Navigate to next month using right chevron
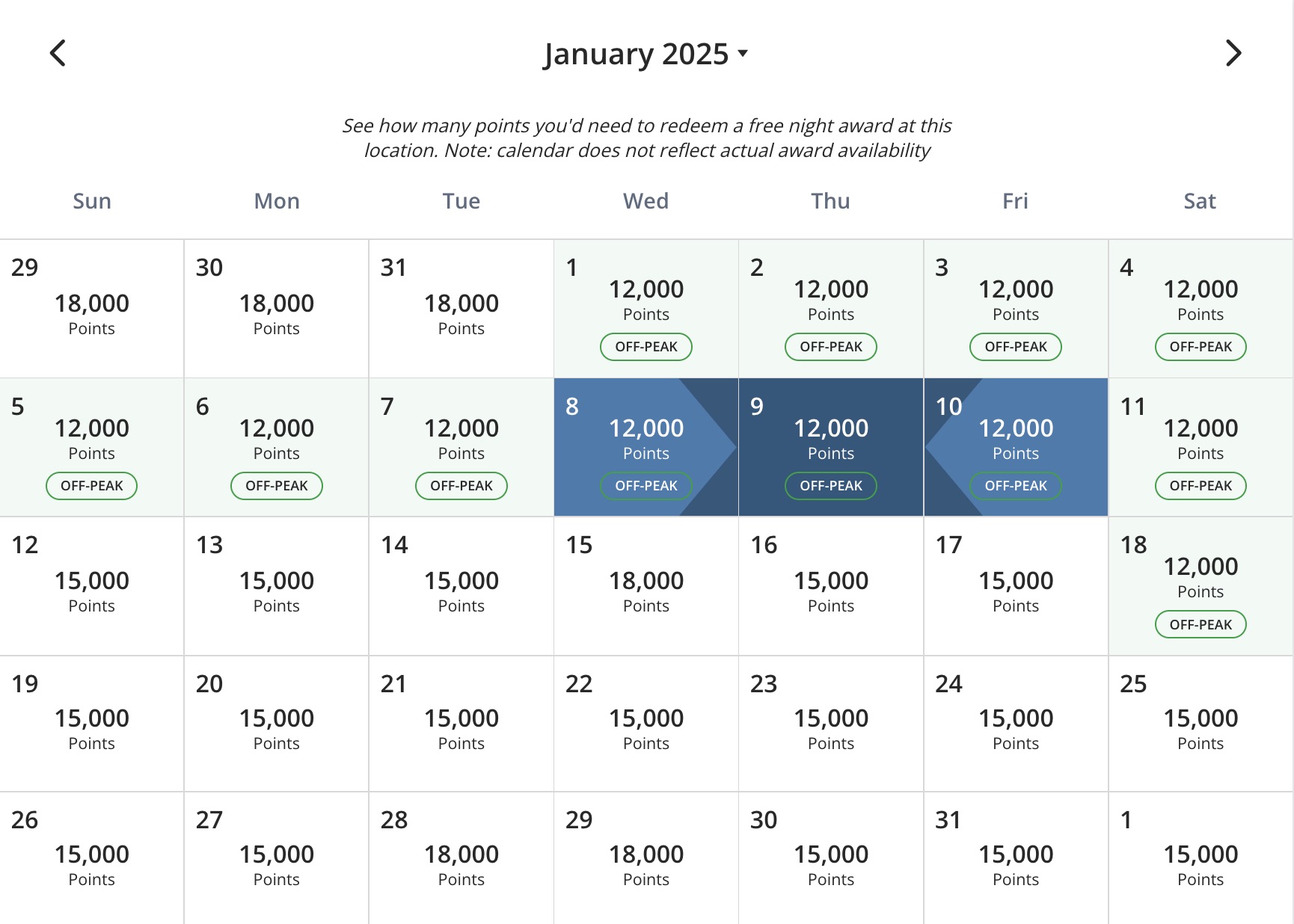The height and width of the screenshot is (924, 1294). [1234, 53]
